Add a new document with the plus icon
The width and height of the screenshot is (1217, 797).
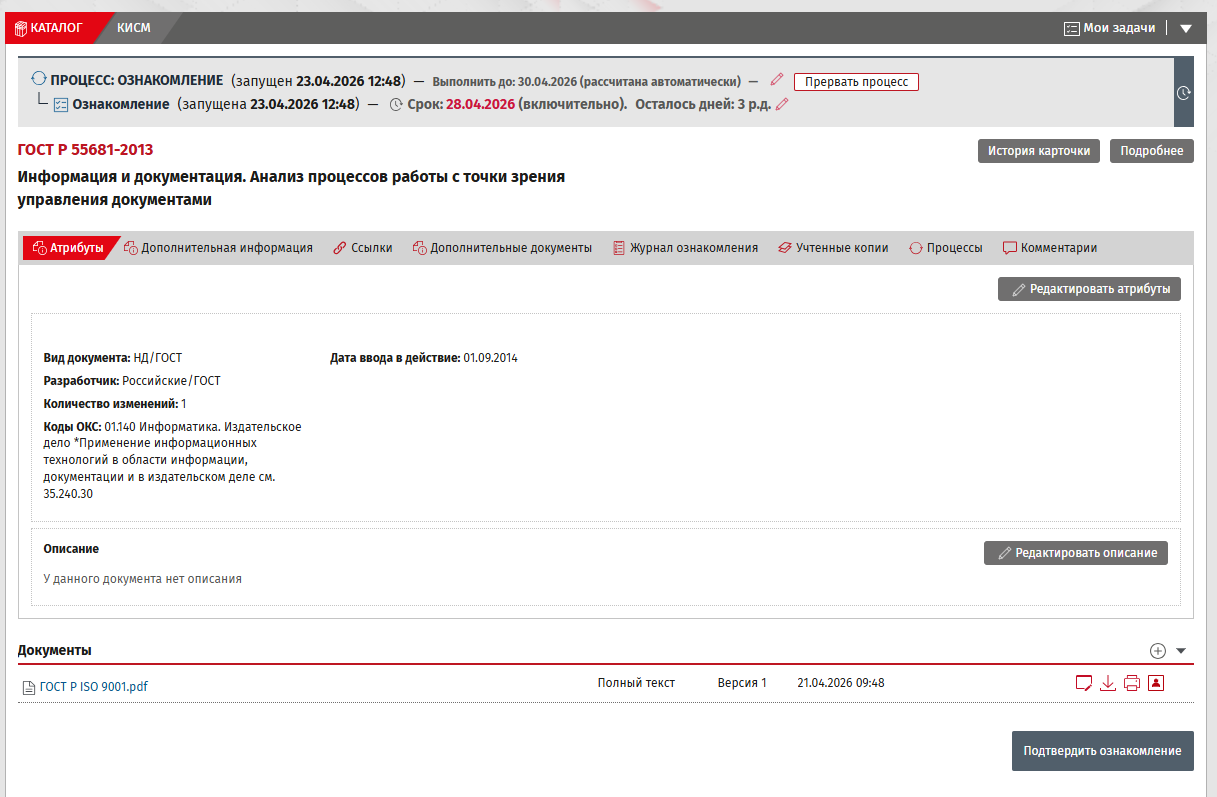(x=1158, y=651)
